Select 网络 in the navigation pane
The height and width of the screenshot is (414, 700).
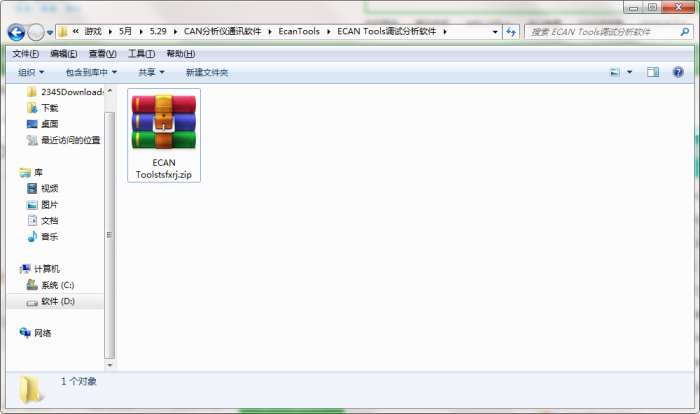click(35, 333)
